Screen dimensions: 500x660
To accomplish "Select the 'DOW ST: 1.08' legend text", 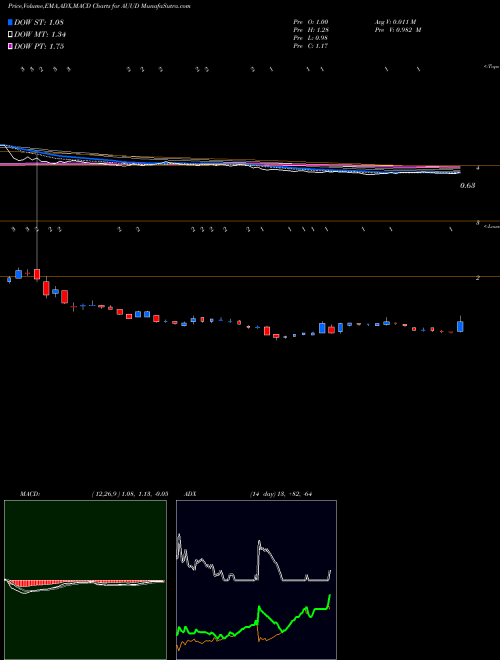I will pos(39,22).
